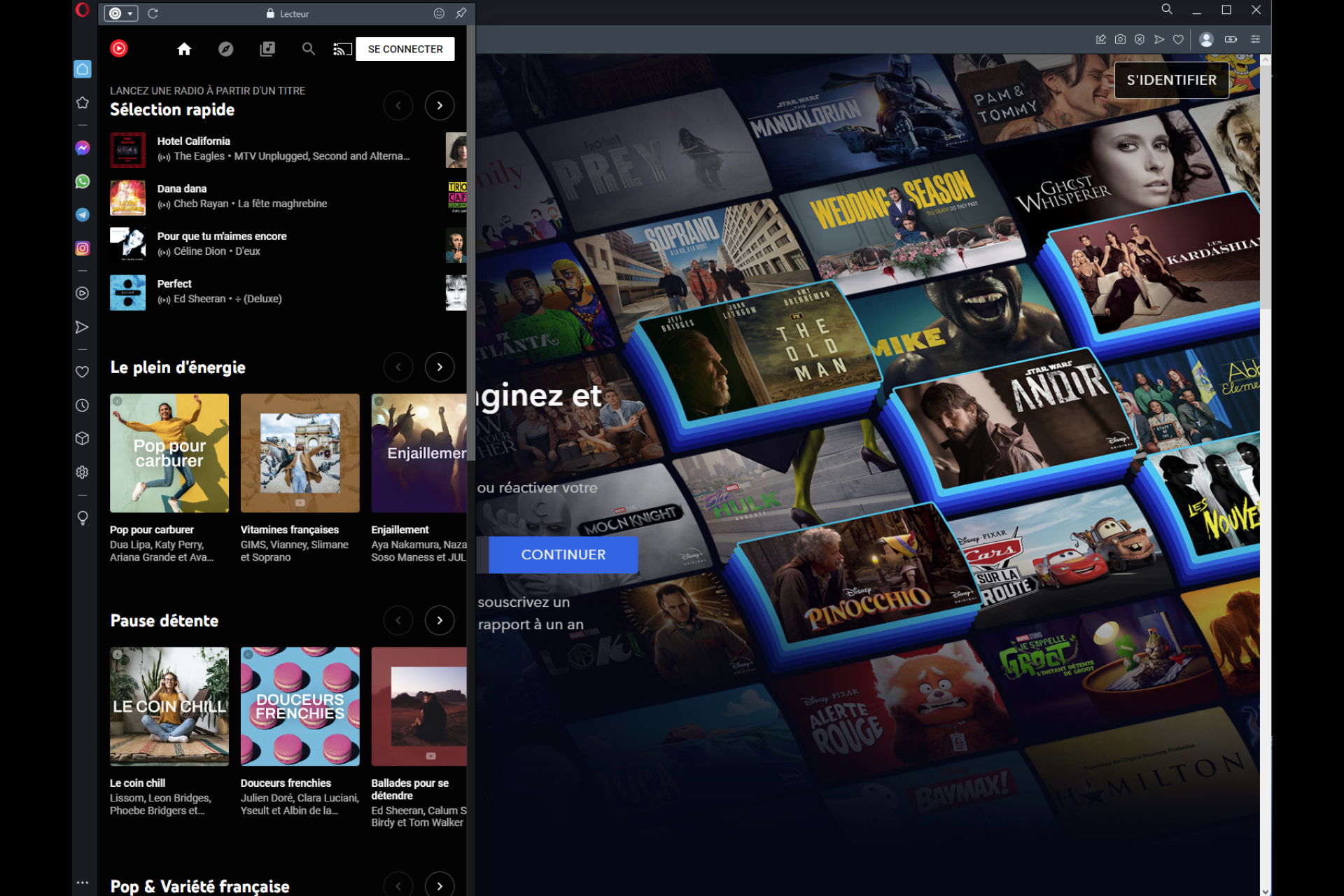Click the Opera search tabs magnifier
The height and width of the screenshot is (896, 1344).
pyautogui.click(x=1167, y=10)
